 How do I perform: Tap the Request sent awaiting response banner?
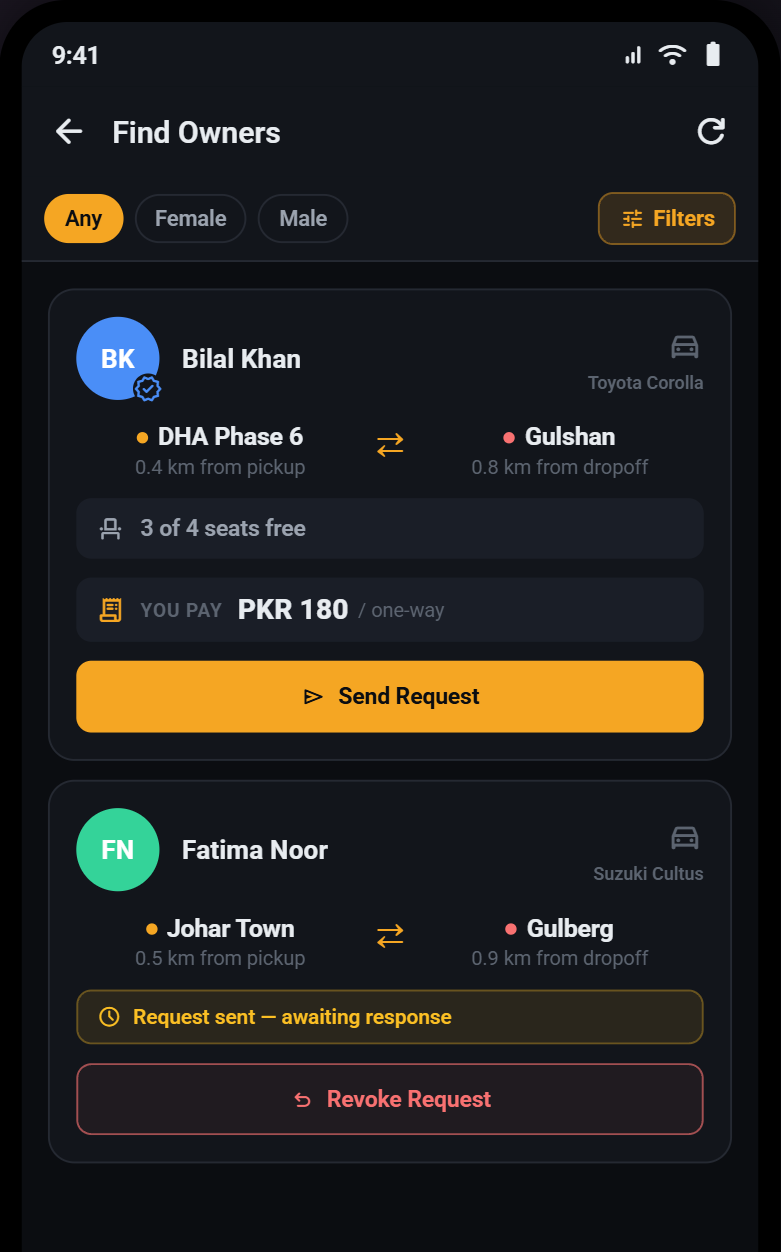(x=390, y=1017)
